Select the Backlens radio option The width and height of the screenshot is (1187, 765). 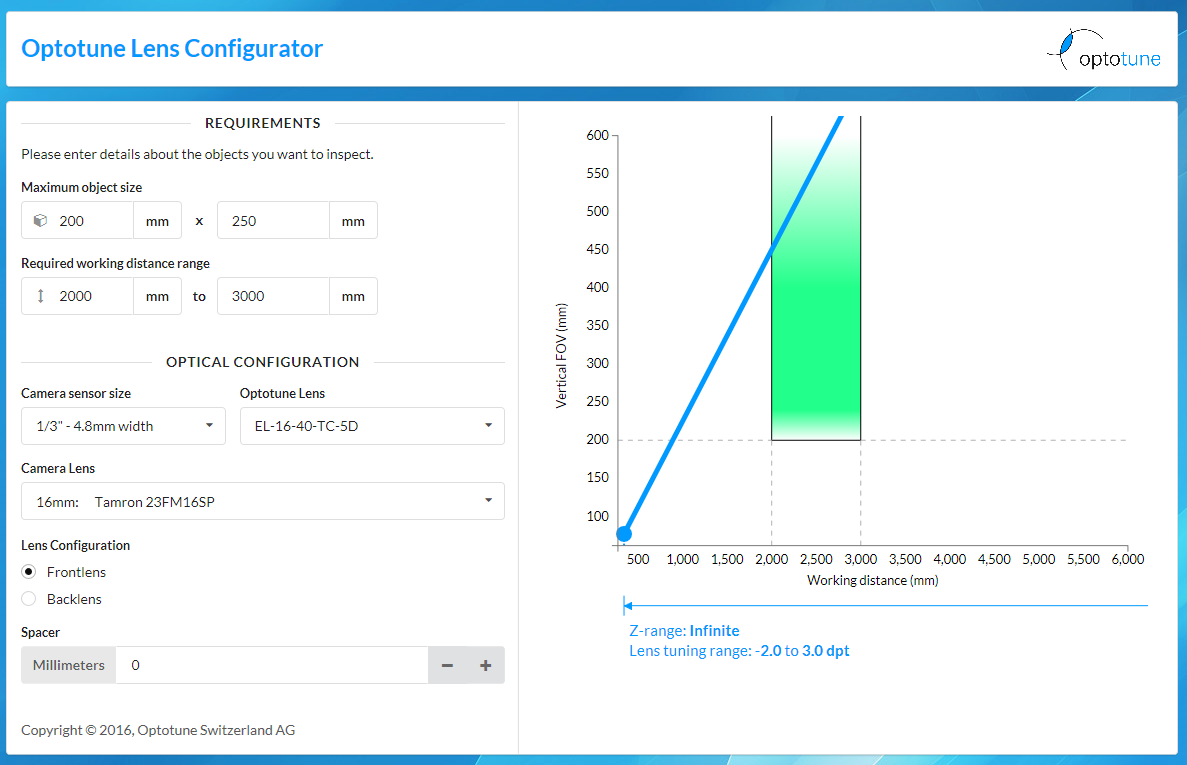point(29,599)
